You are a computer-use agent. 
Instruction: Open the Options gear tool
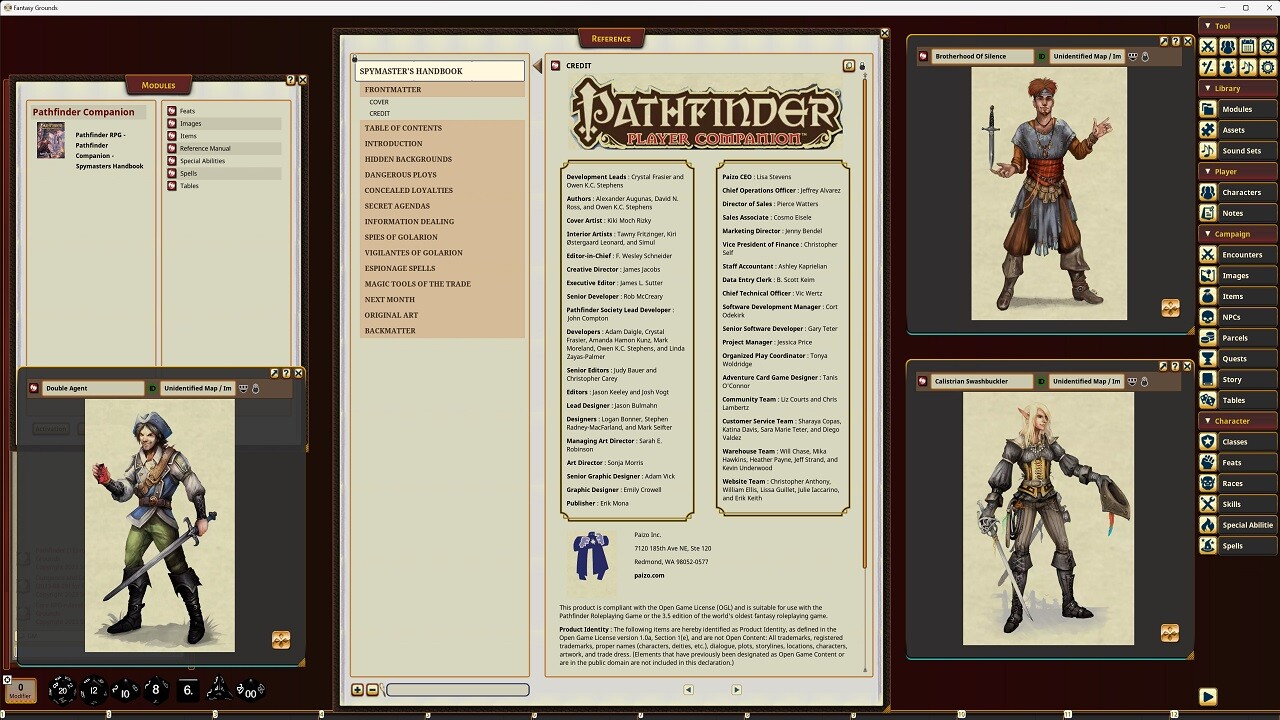click(1266, 67)
